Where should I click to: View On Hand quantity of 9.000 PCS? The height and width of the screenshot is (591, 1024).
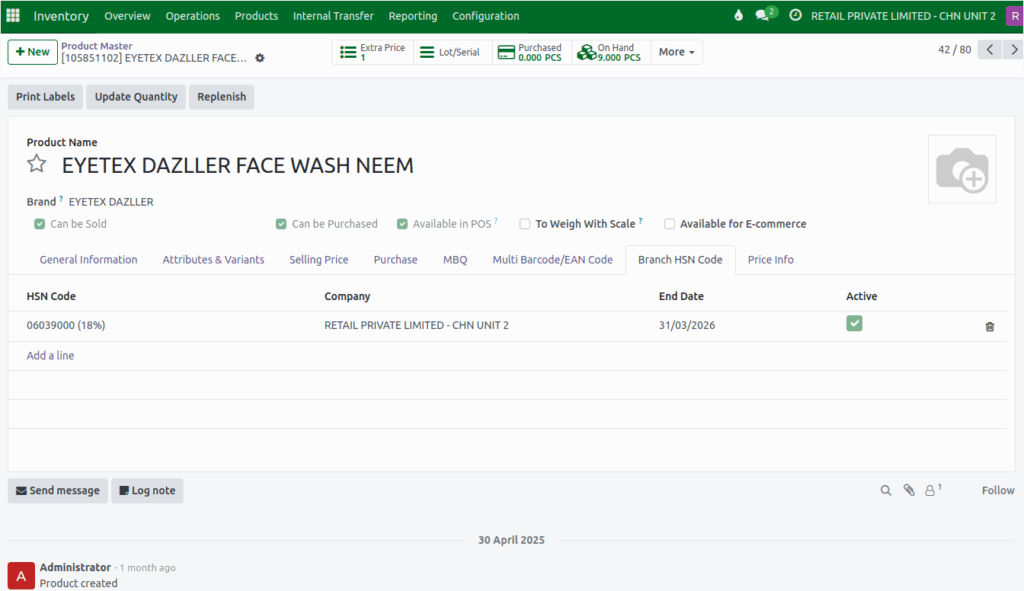pyautogui.click(x=610, y=51)
